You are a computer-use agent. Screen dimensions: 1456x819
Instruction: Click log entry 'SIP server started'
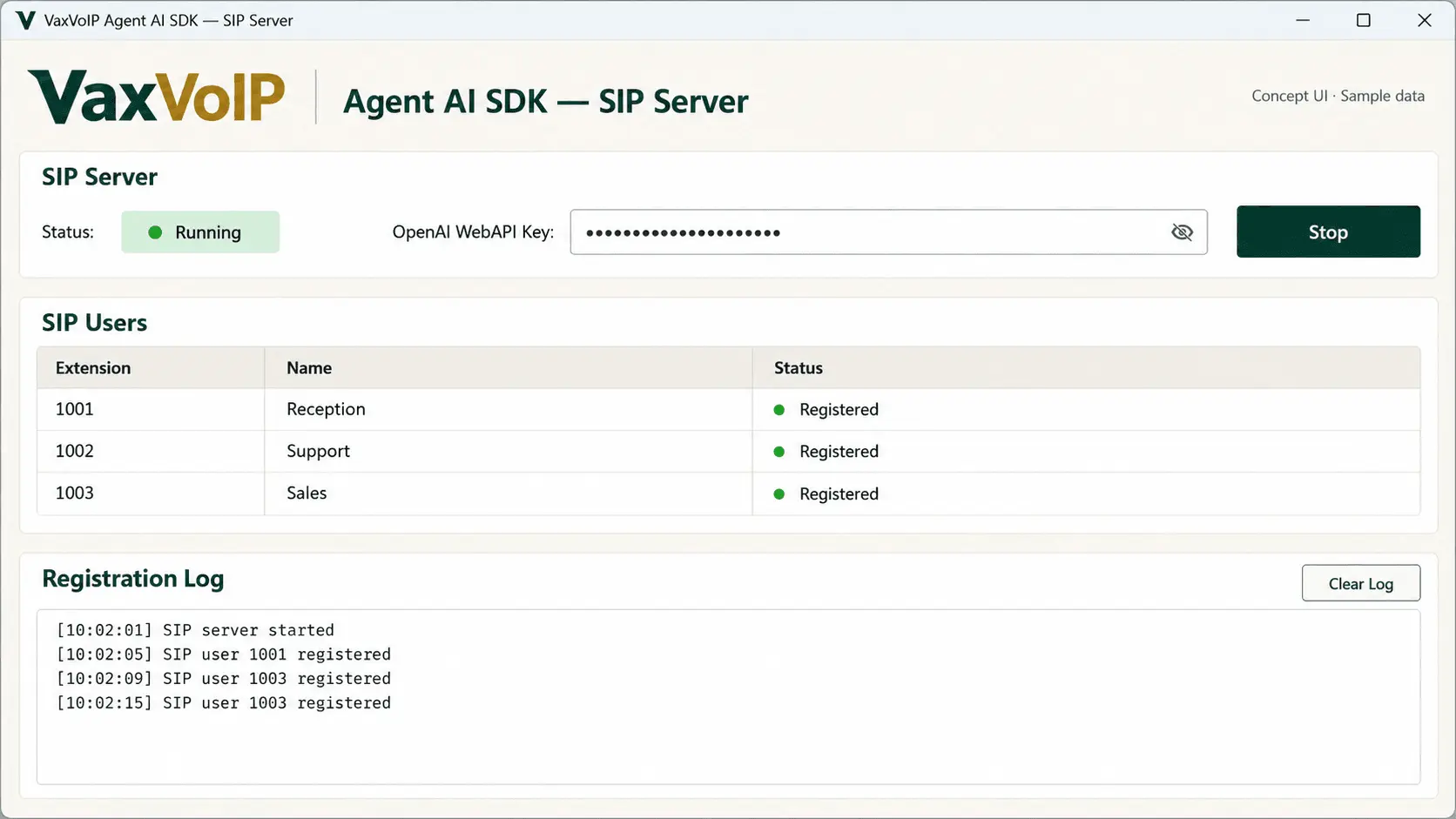[x=195, y=630]
